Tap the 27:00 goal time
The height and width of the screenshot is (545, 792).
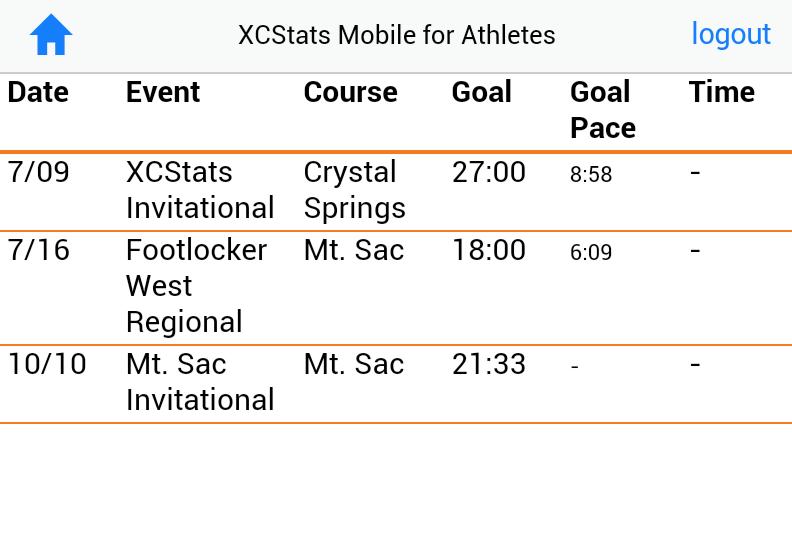pyautogui.click(x=488, y=172)
